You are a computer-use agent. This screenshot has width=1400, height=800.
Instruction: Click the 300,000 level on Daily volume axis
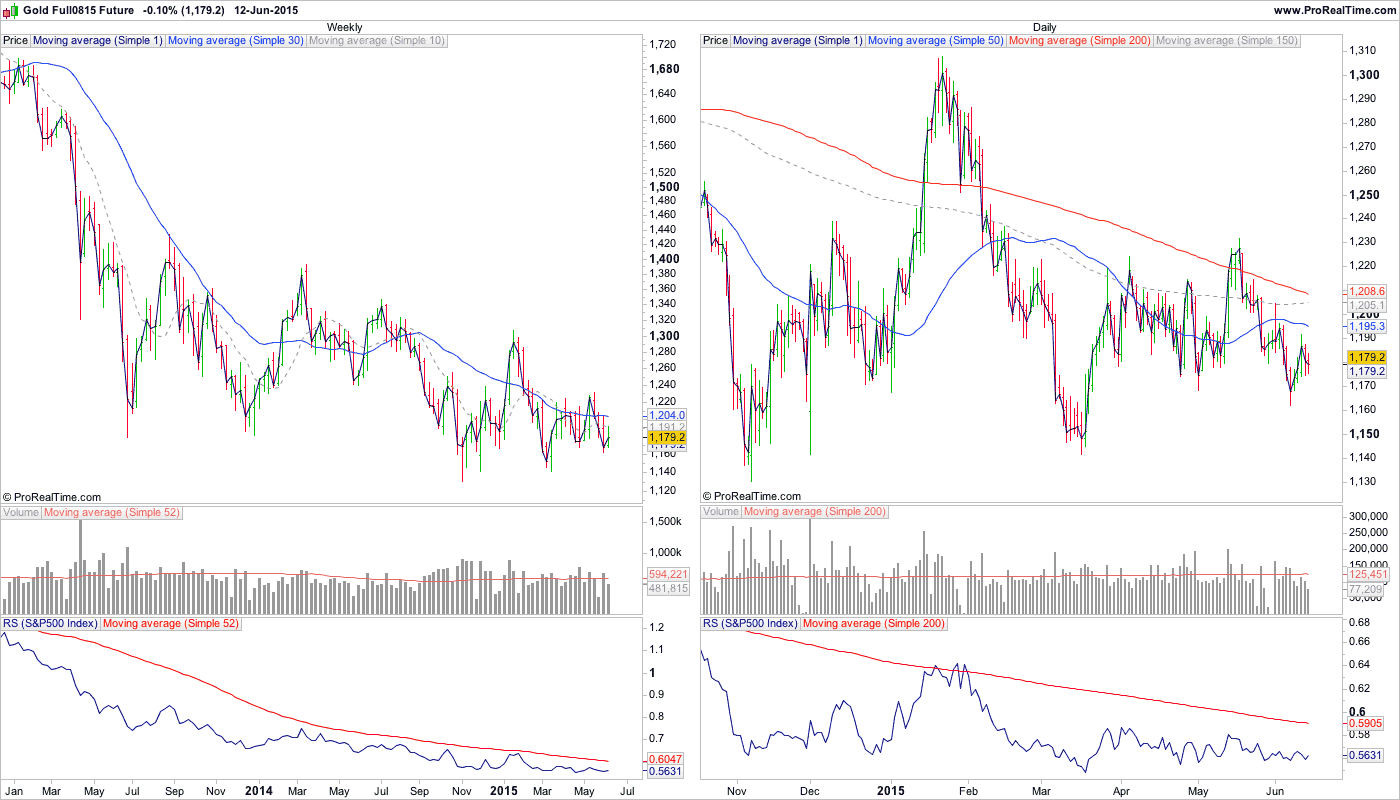1367,516
